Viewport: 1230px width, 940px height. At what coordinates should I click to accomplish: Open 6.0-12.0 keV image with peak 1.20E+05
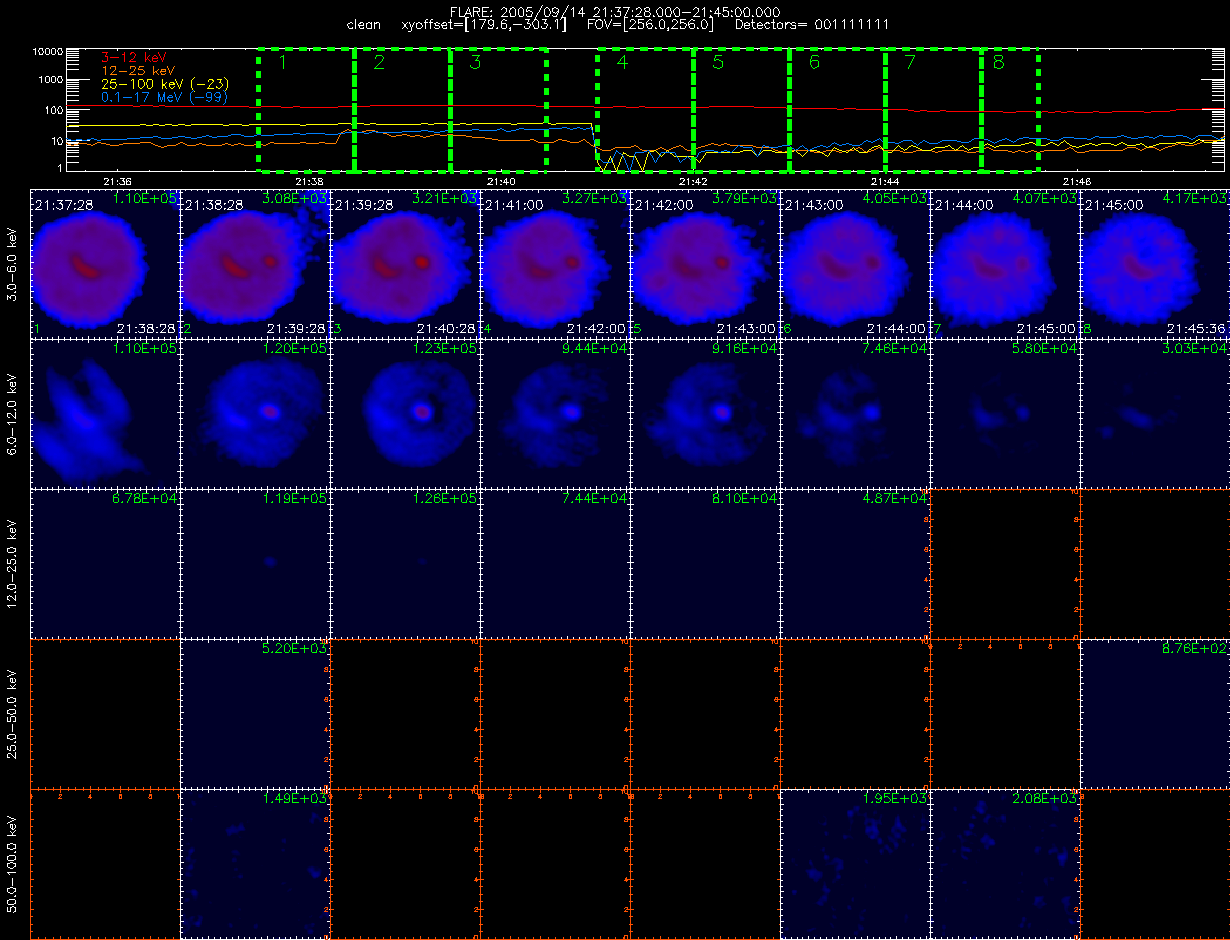click(255, 413)
